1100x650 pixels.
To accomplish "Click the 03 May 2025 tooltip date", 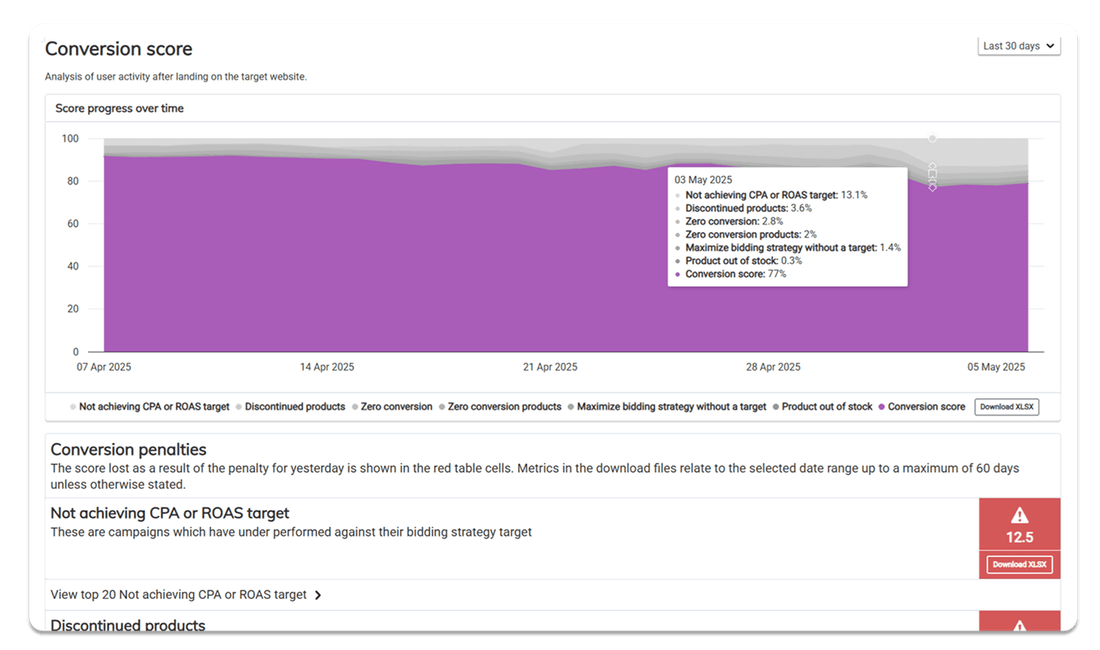I will pyautogui.click(x=703, y=180).
